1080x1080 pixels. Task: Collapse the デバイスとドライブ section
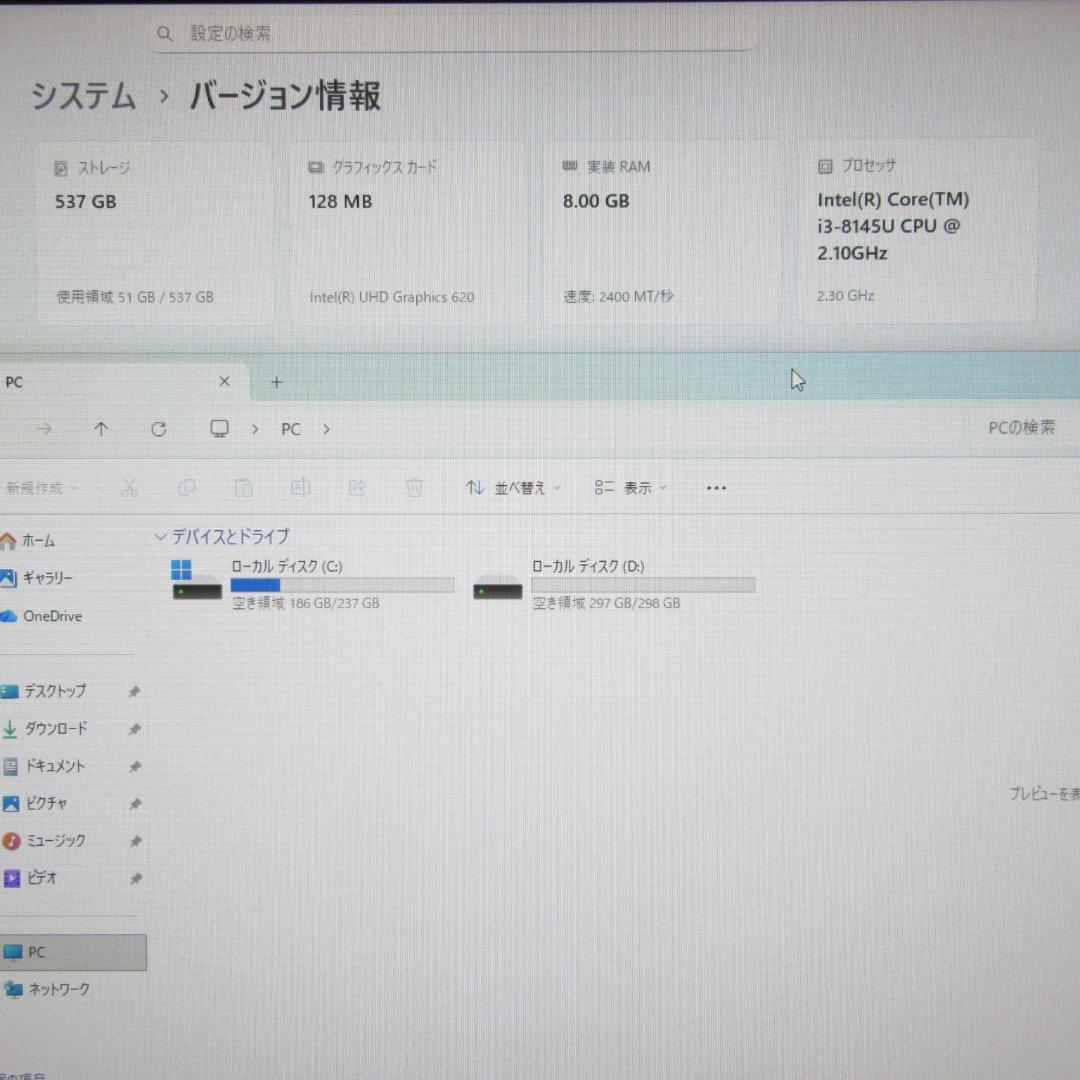(160, 537)
